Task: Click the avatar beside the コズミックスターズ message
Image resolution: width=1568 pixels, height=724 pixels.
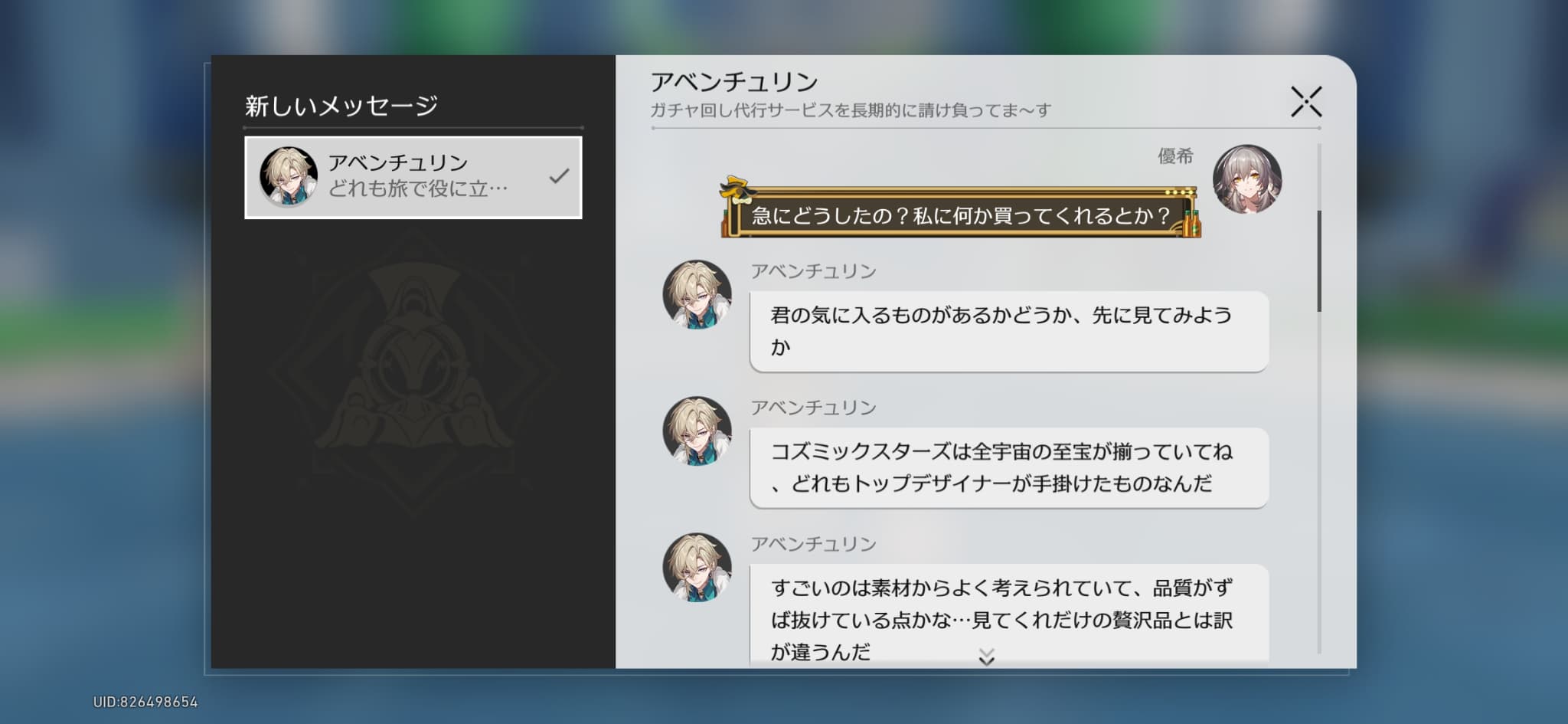Action: pos(696,431)
